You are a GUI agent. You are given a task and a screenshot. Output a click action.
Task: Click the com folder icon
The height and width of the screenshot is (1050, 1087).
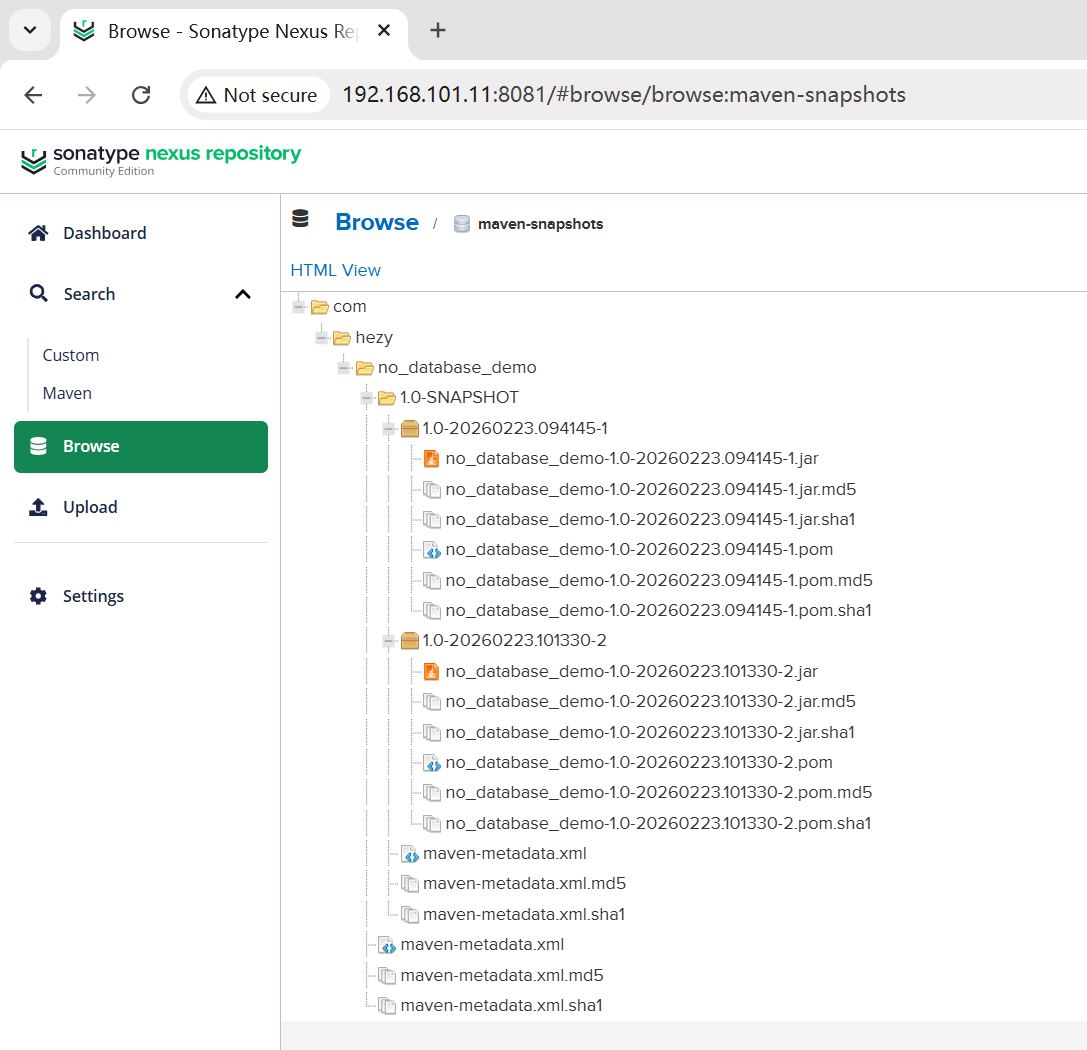320,307
